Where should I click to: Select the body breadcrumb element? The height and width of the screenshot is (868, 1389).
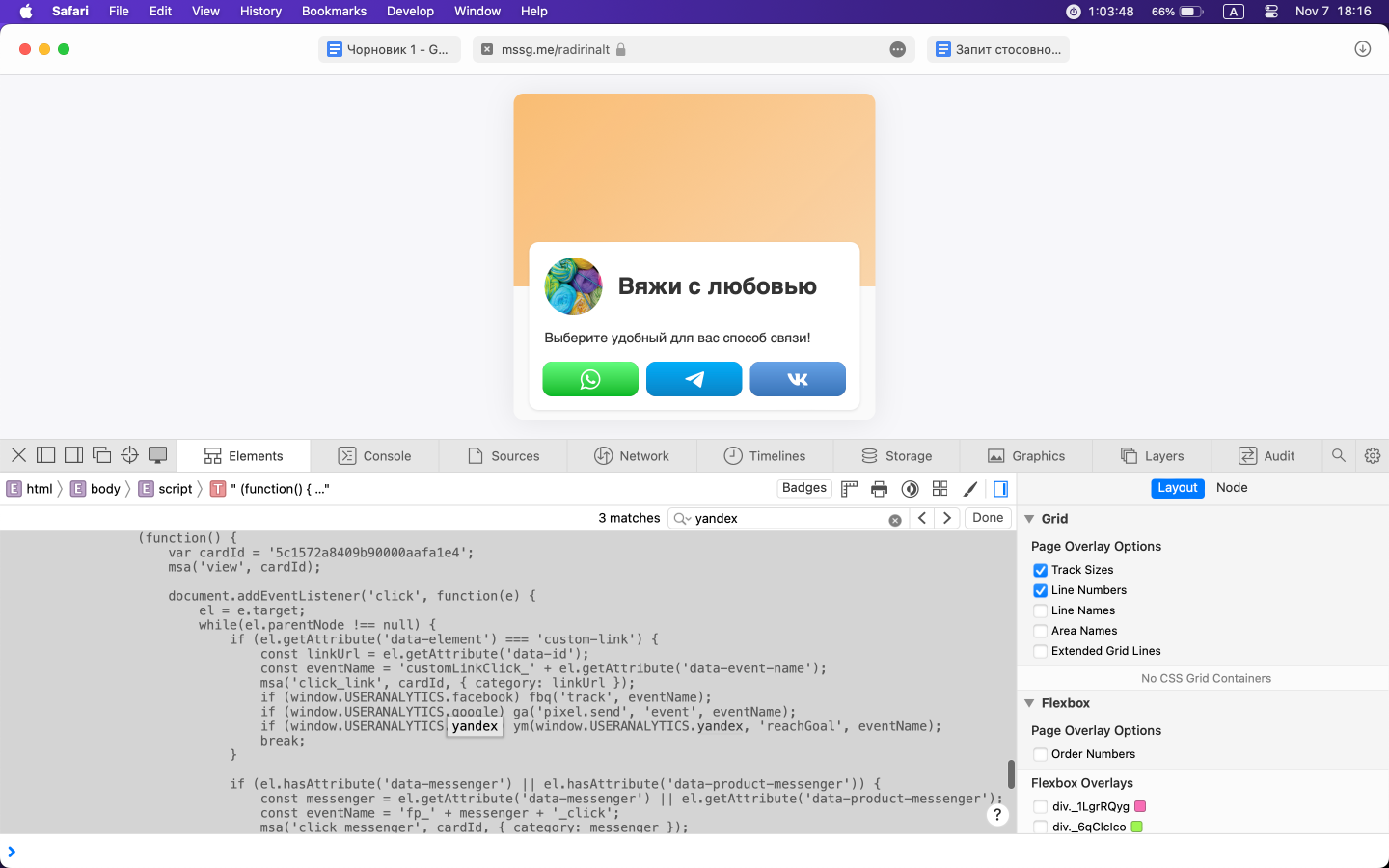[95, 489]
